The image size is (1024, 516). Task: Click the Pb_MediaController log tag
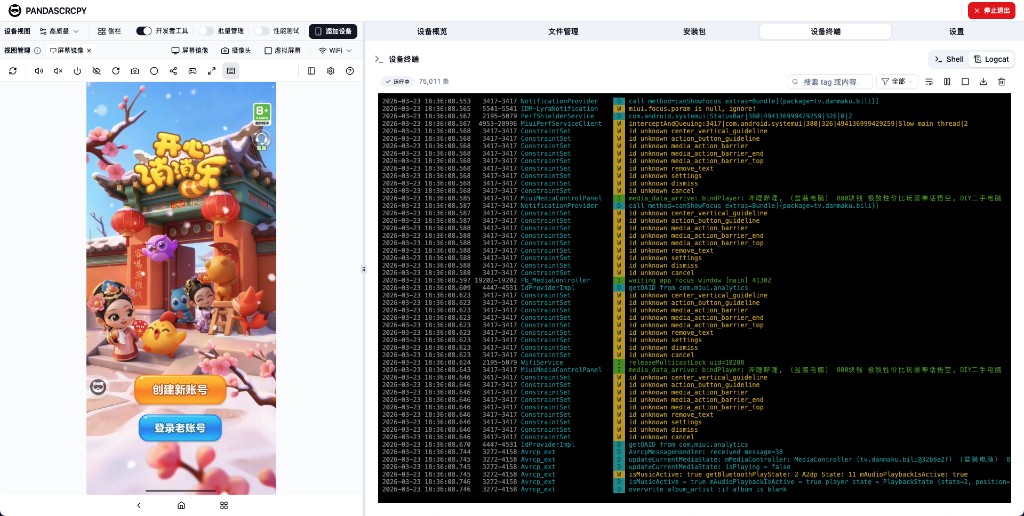click(555, 280)
